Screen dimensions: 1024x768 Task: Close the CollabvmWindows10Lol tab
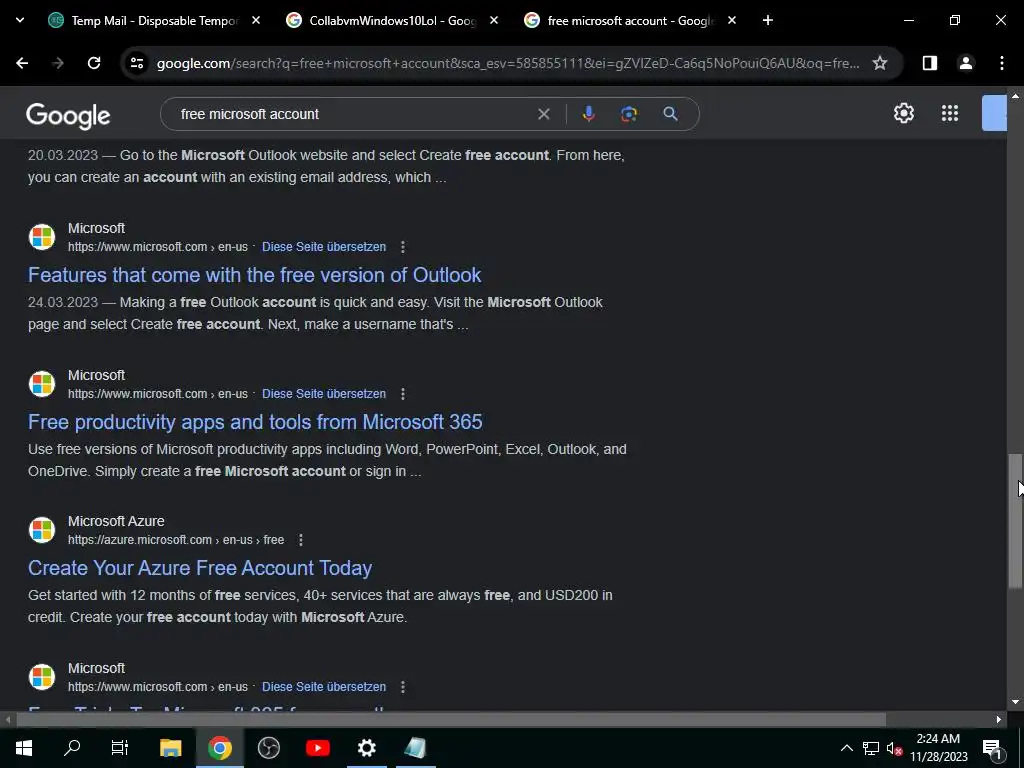pyautogui.click(x=494, y=20)
